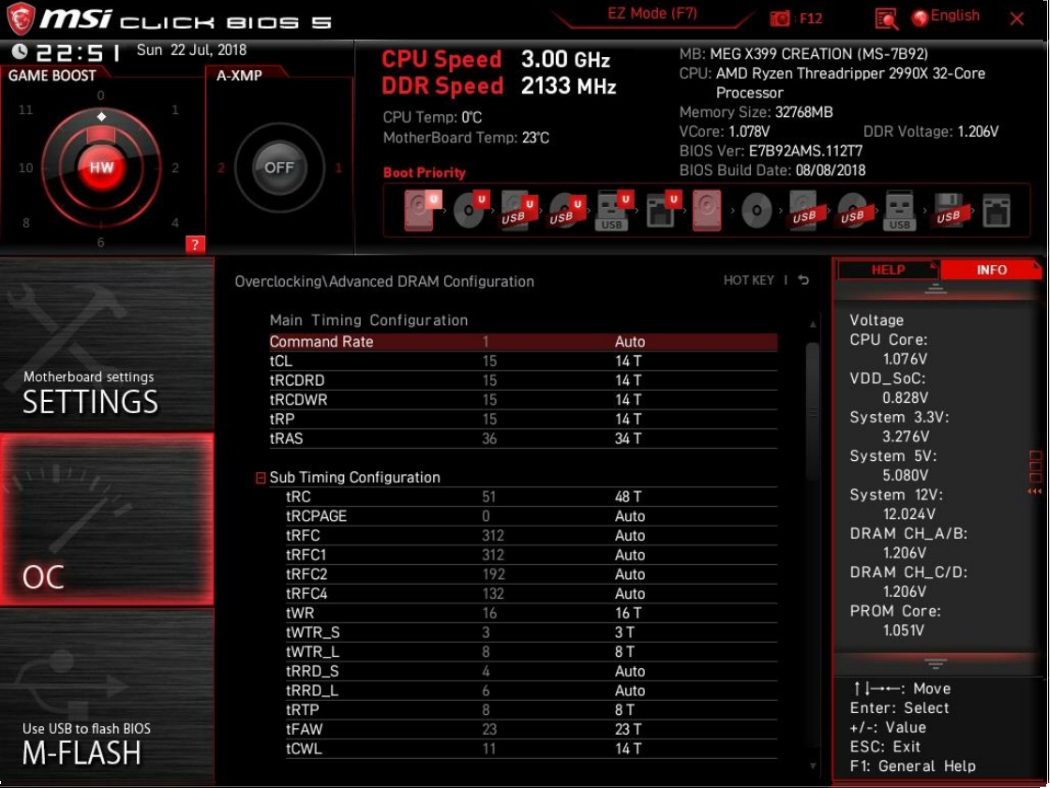Open the tRFC1 Auto value dropdown
1050x788 pixels.
point(630,555)
